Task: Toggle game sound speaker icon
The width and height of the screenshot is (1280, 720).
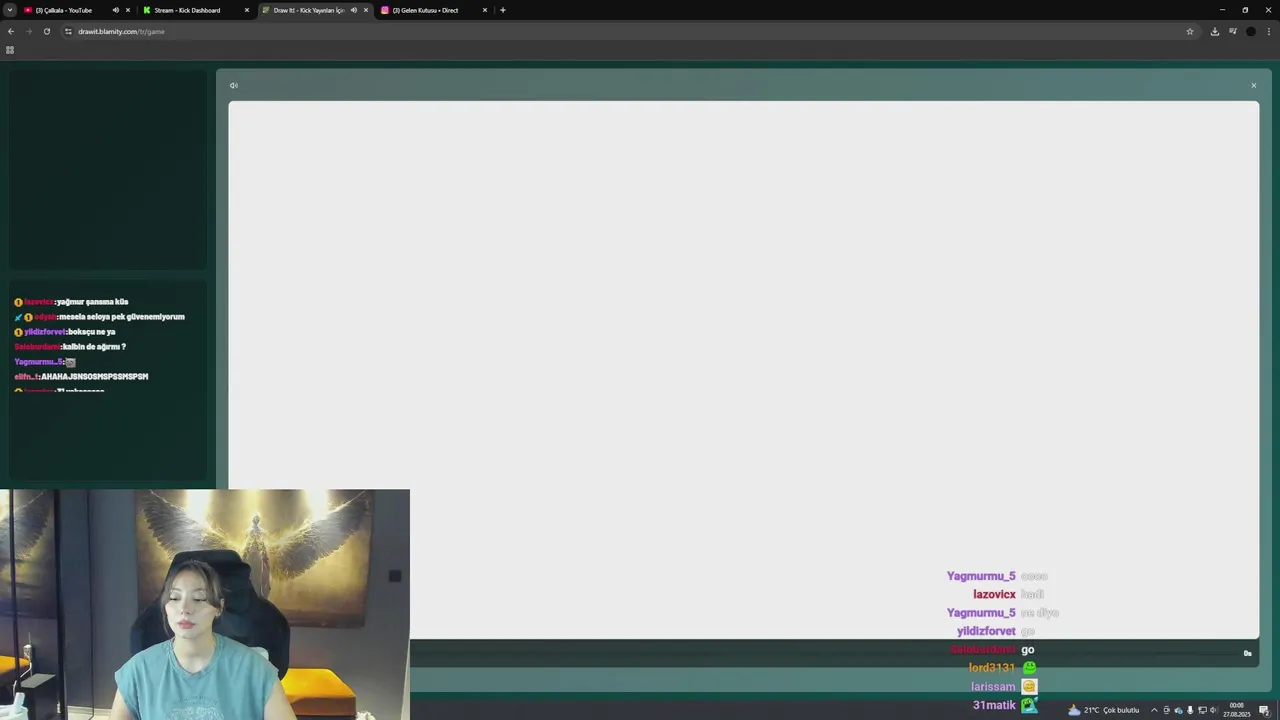Action: click(234, 85)
